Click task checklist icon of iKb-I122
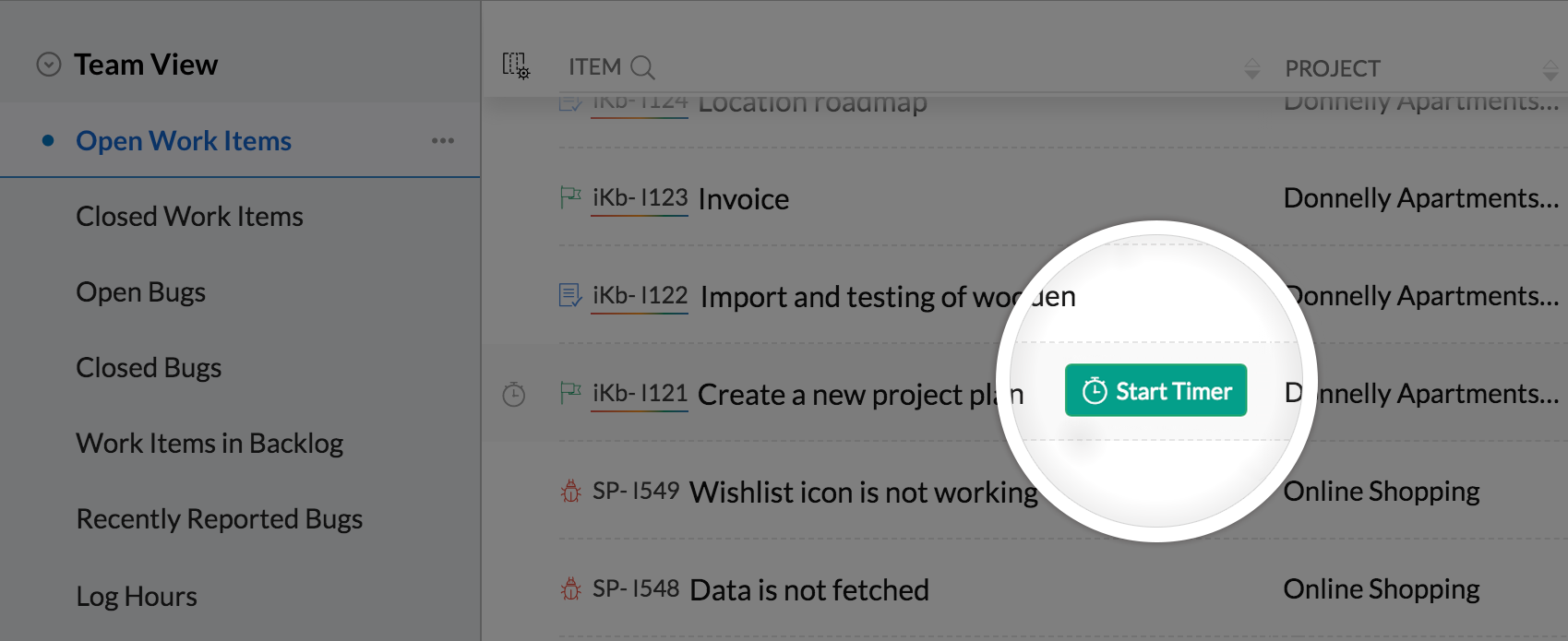This screenshot has height=641, width=1568. click(x=570, y=295)
